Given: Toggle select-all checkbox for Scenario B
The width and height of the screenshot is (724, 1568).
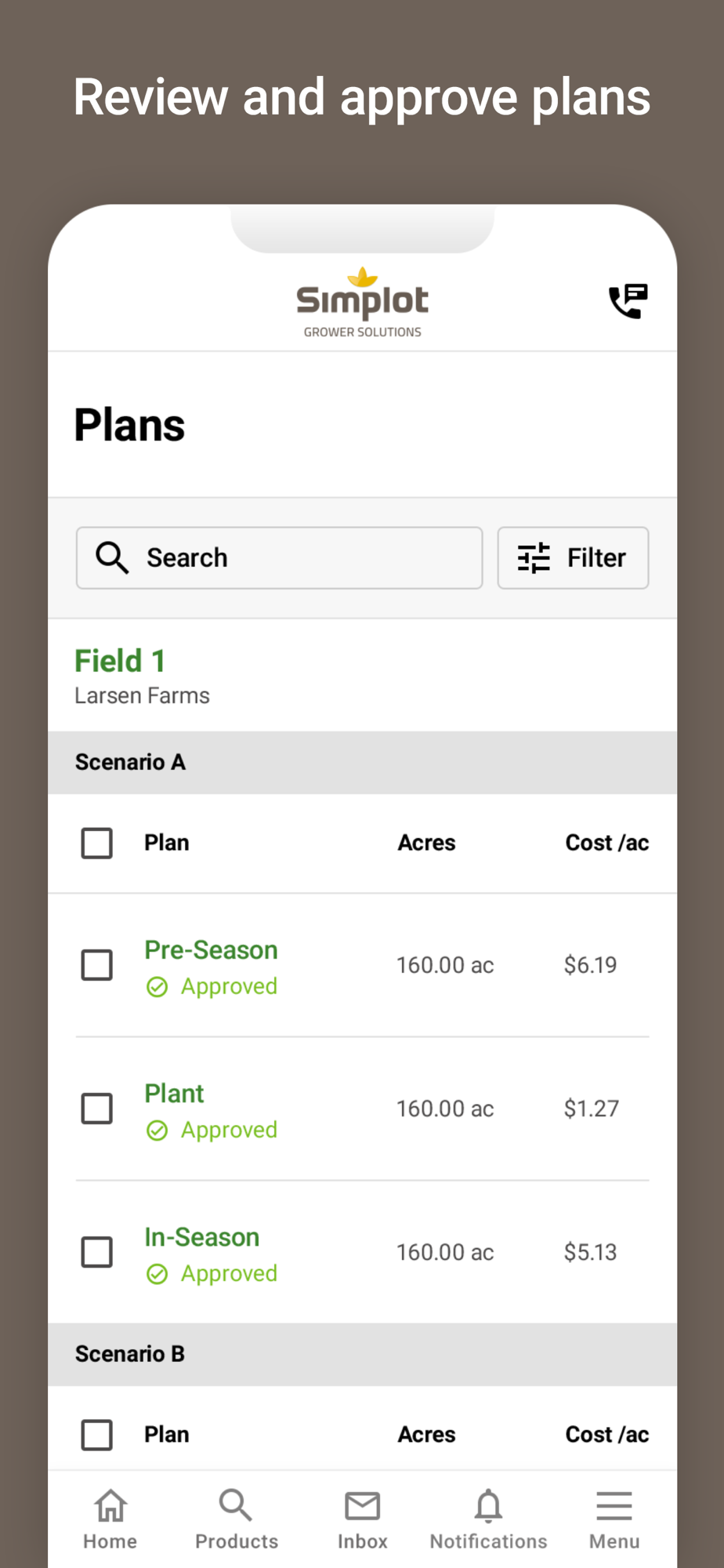Looking at the screenshot, I should 97,1435.
